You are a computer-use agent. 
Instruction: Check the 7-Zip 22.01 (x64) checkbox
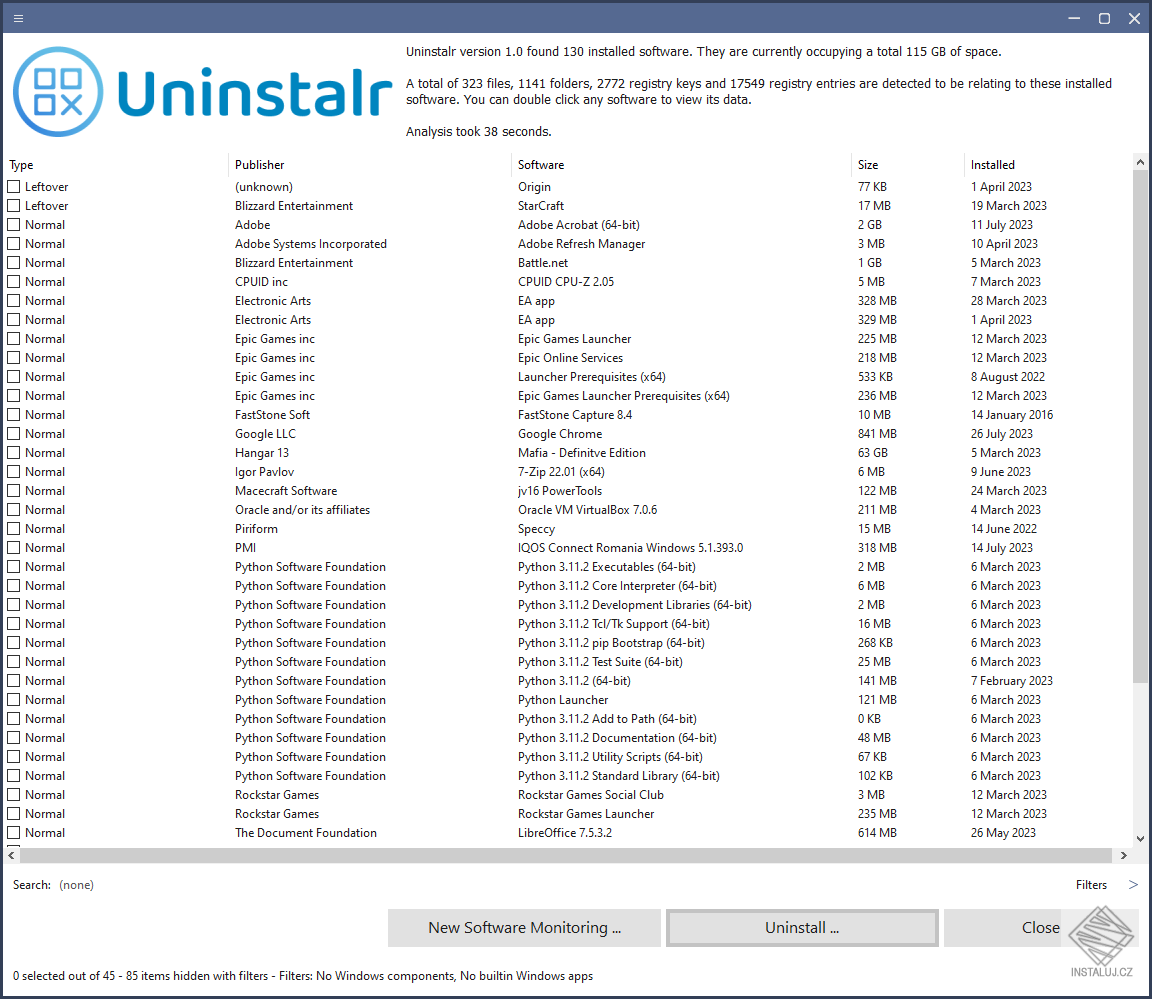click(x=13, y=472)
